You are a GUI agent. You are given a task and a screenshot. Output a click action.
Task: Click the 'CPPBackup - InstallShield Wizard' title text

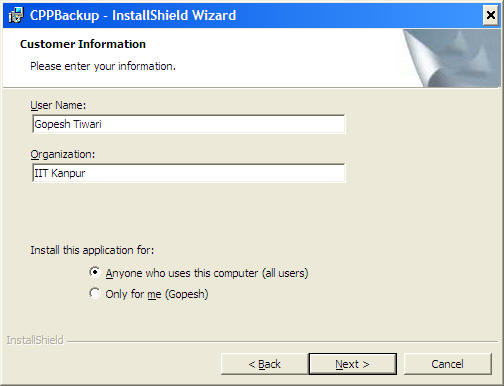click(x=133, y=16)
